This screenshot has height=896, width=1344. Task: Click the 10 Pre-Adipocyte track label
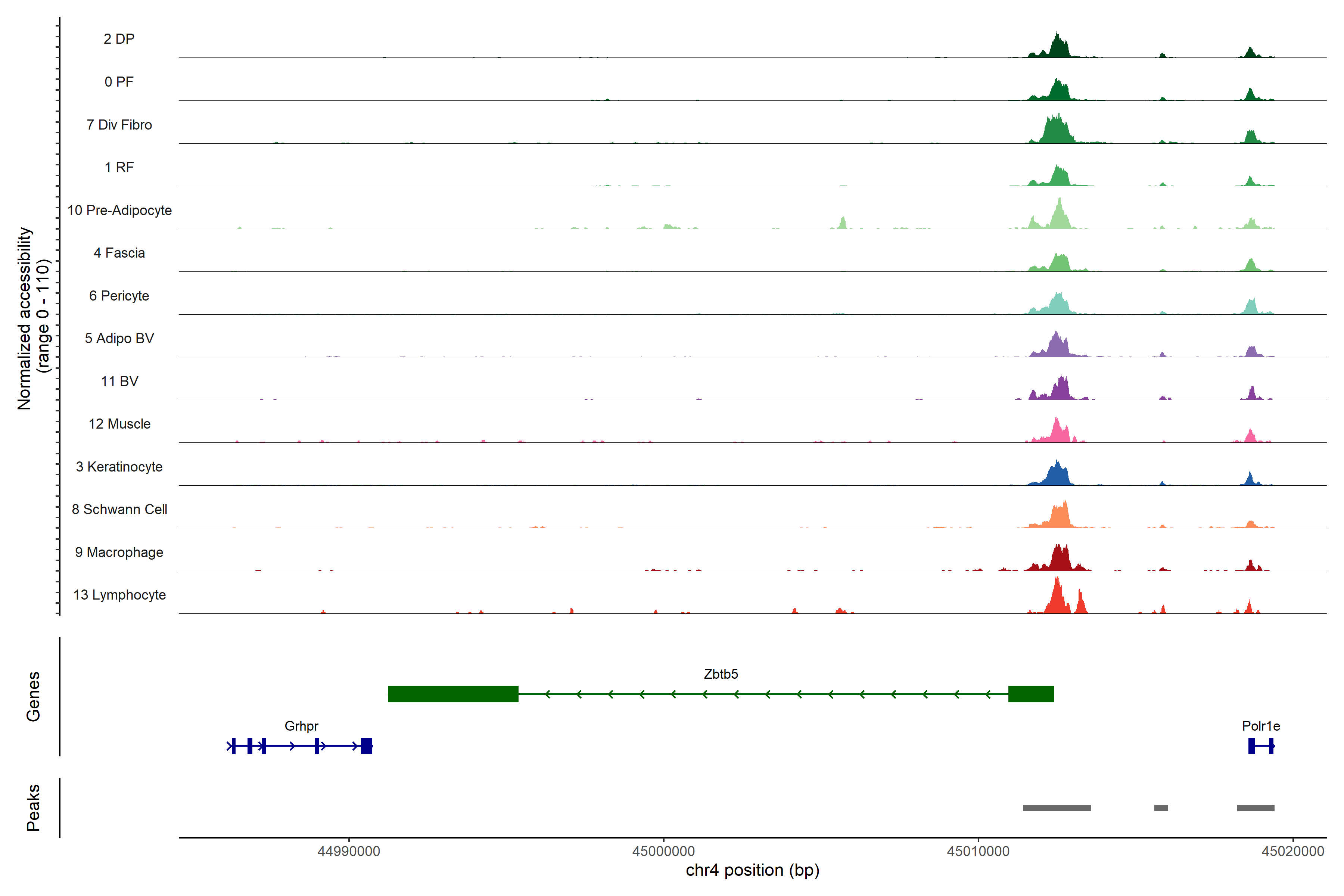[x=119, y=210]
